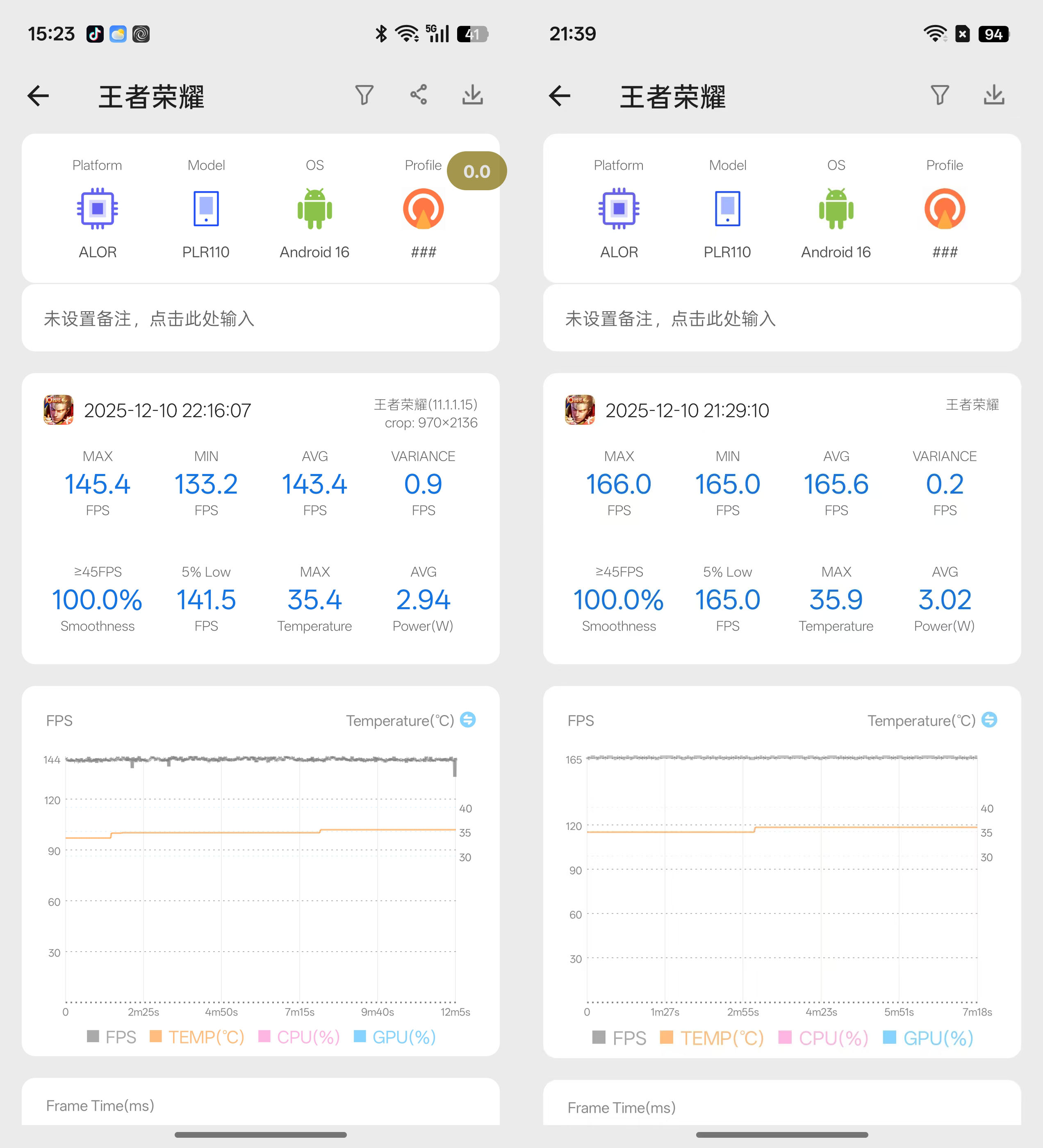Viewport: 1043px width, 1148px height.
Task: Download the left report via download icon
Action: pyautogui.click(x=473, y=95)
